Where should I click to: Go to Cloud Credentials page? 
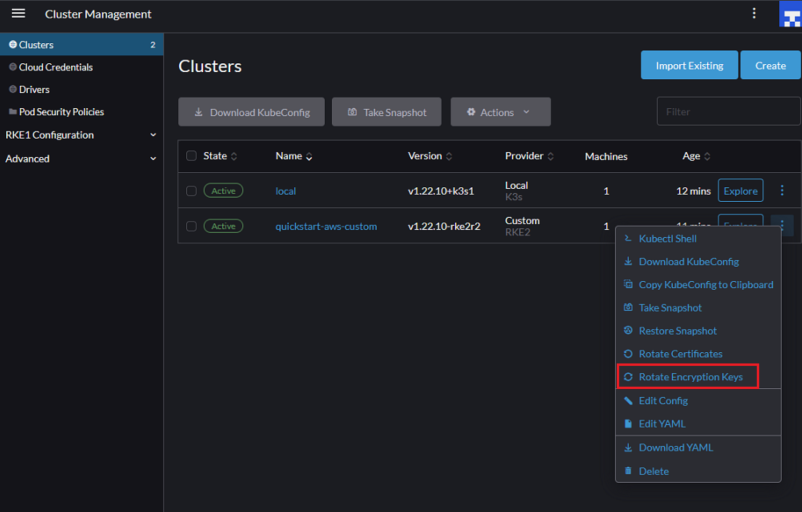pos(55,67)
